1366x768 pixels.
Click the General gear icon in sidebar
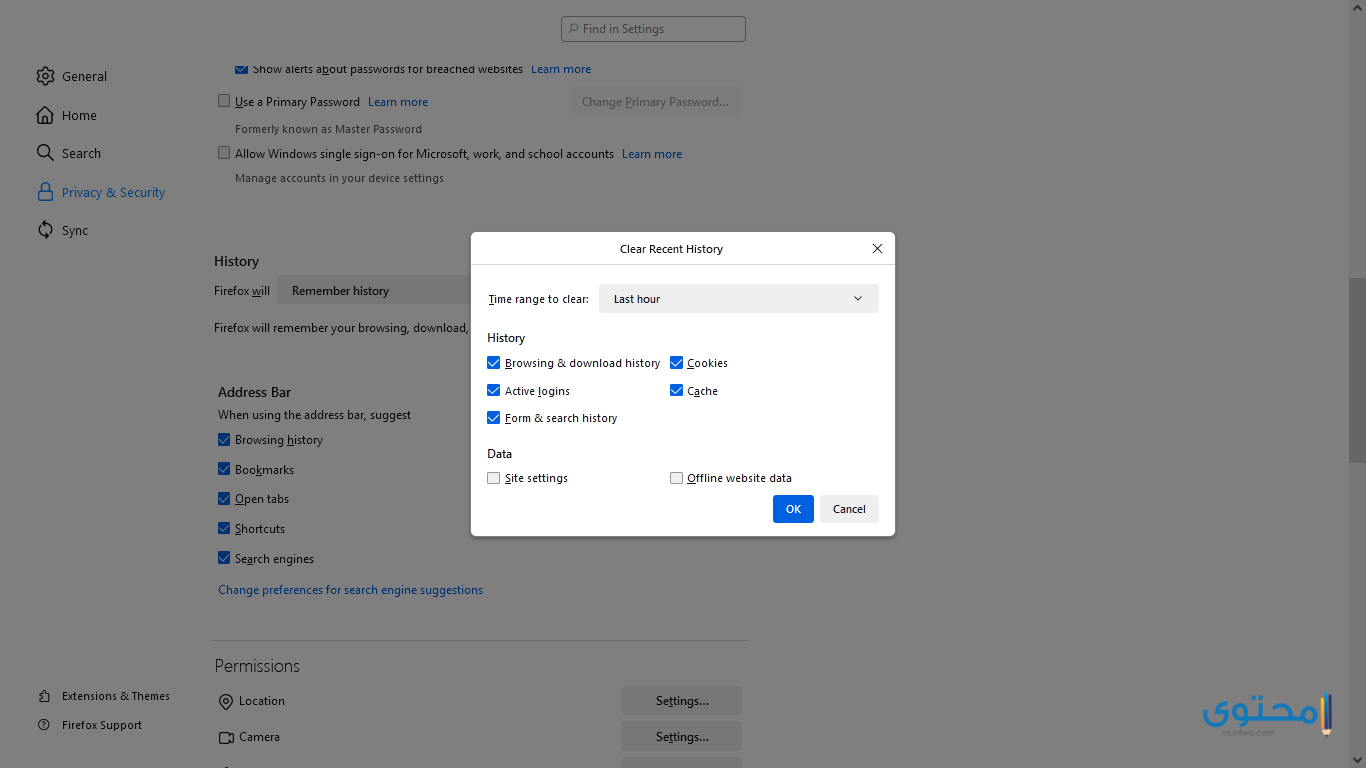[x=45, y=76]
